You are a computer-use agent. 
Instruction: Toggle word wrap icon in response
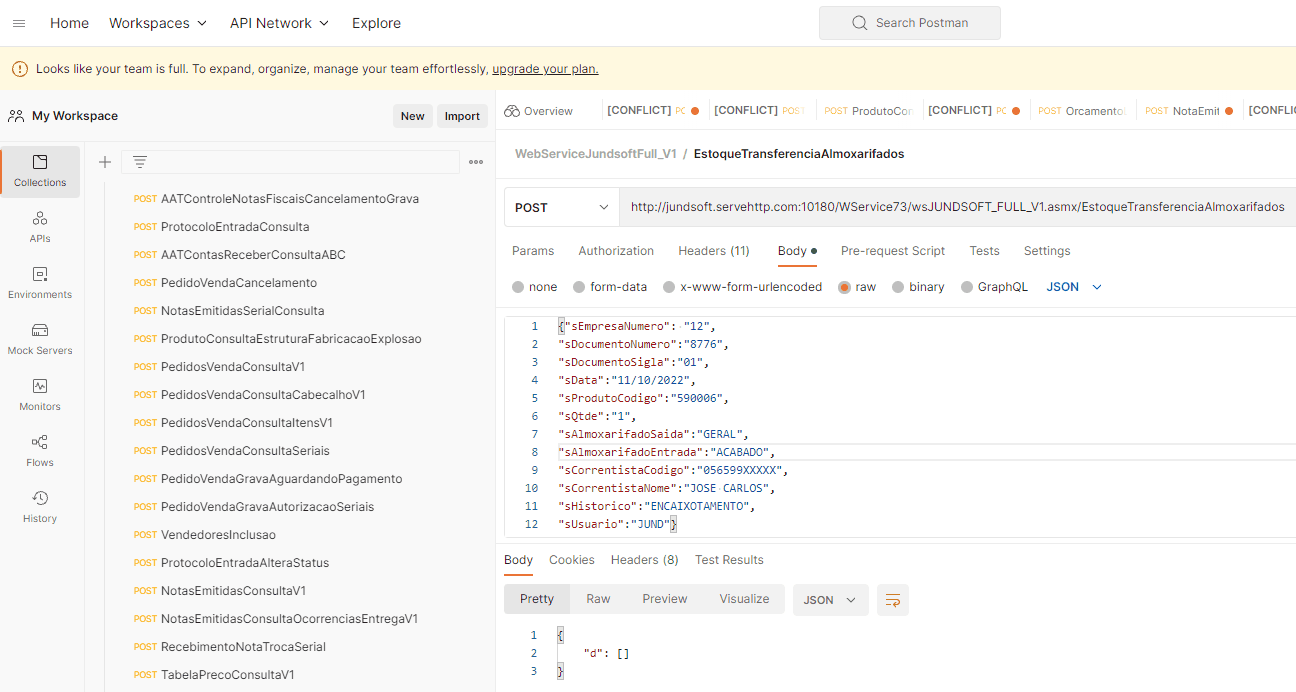coord(892,600)
